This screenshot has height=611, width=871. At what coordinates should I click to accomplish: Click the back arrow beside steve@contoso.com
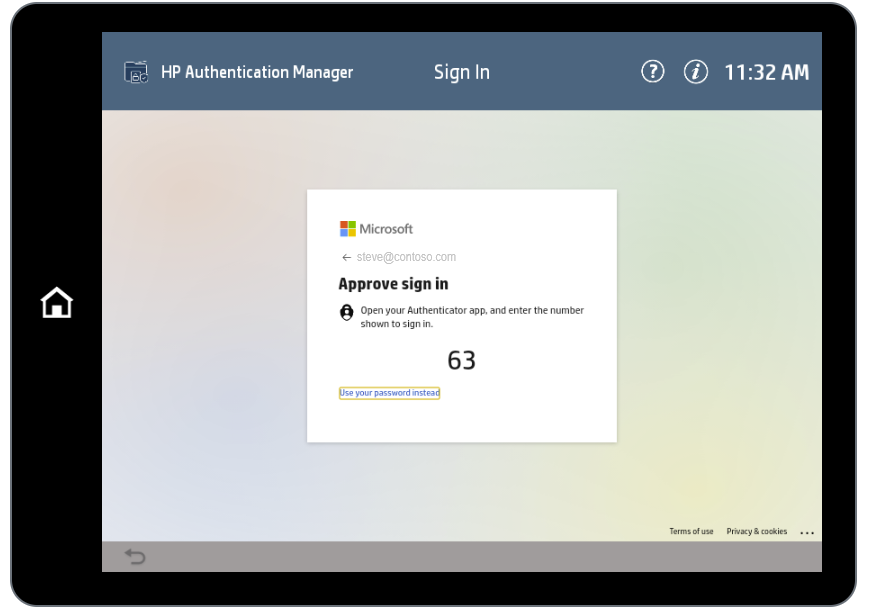click(x=347, y=257)
